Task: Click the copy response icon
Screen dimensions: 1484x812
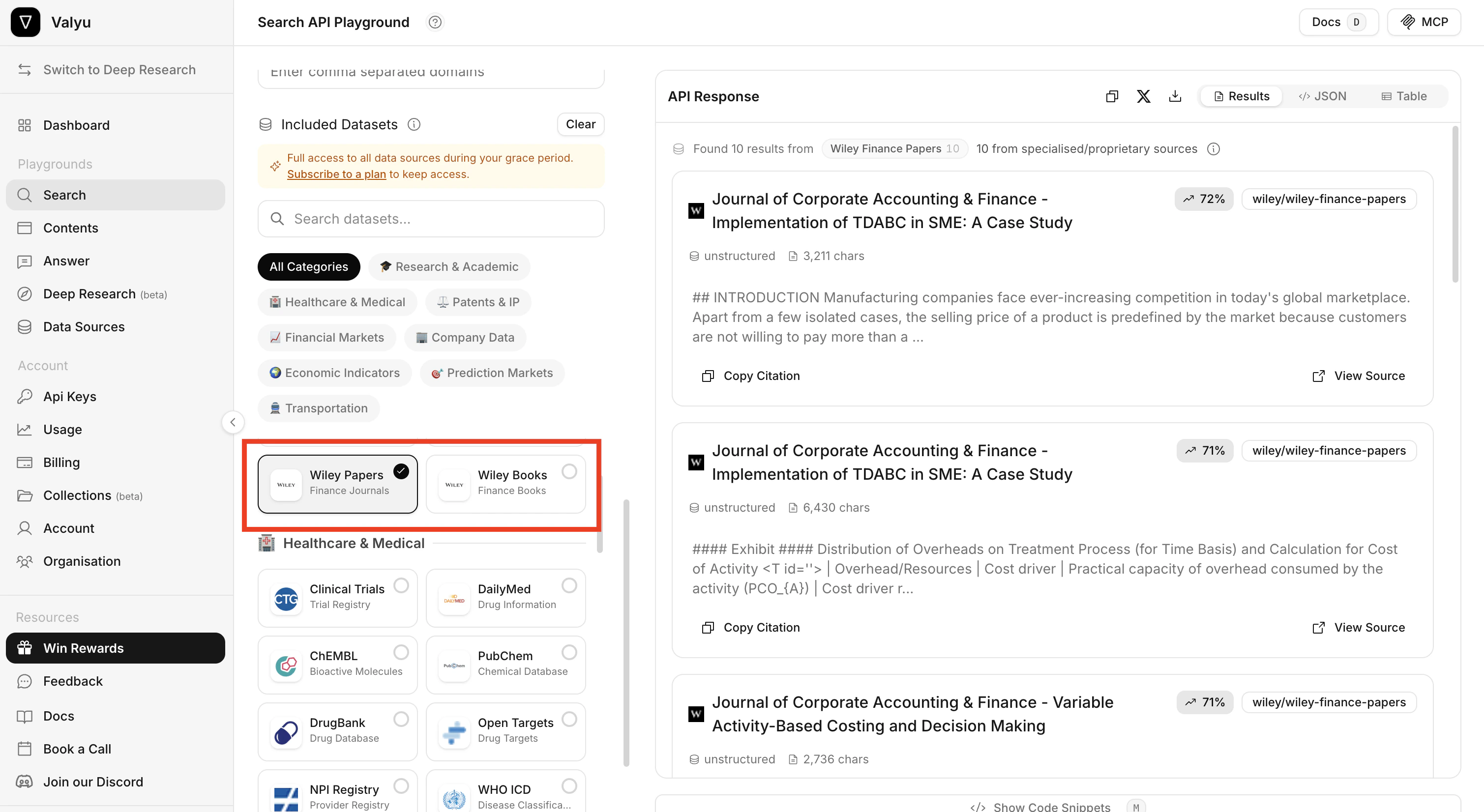Action: (1112, 96)
